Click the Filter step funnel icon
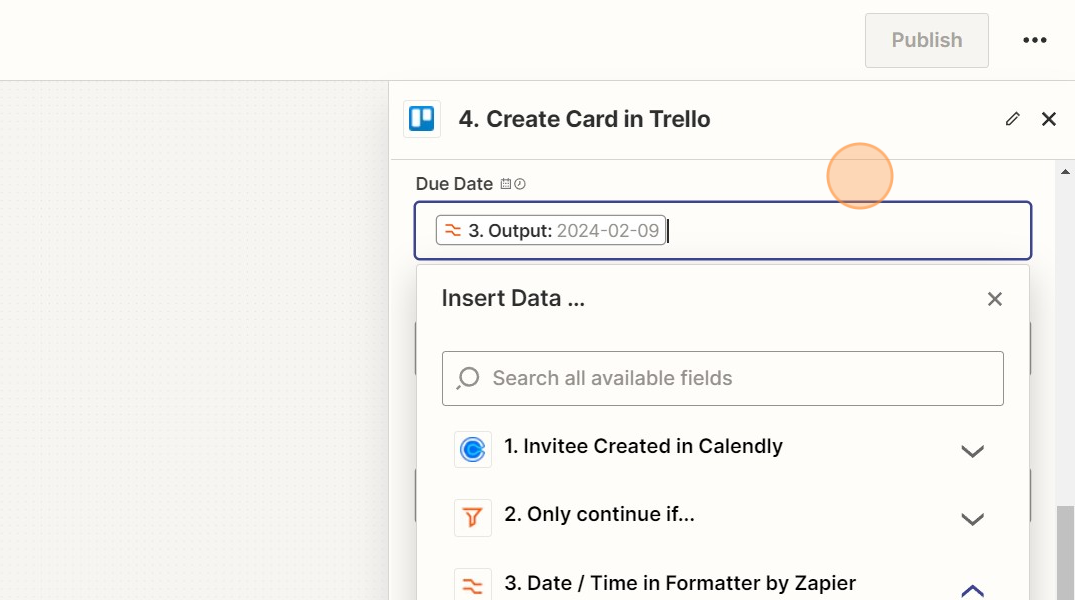Screen dimensions: 1075x600 (472, 518)
